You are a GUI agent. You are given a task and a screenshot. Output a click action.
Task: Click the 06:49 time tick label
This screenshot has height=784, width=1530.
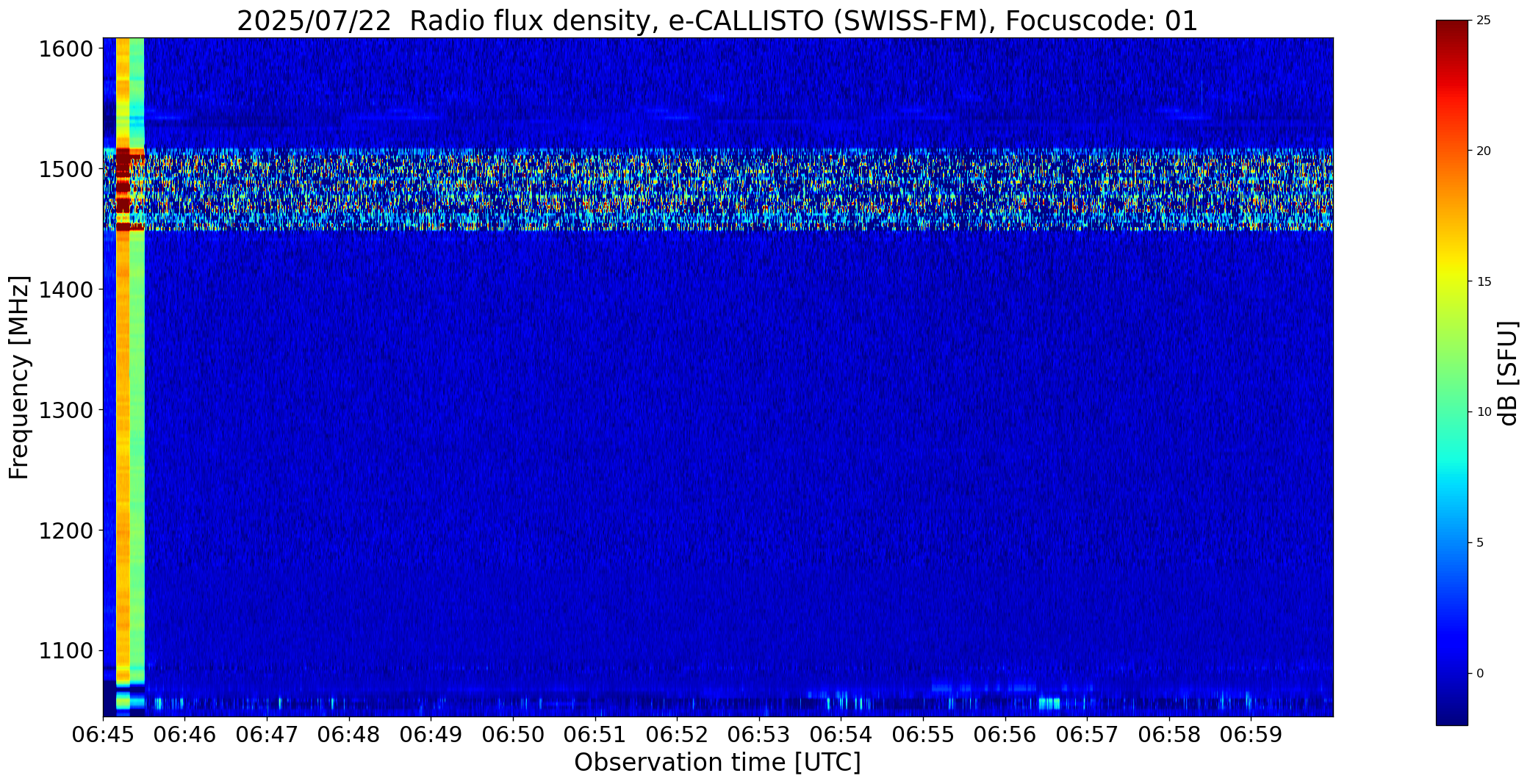pyautogui.click(x=431, y=735)
